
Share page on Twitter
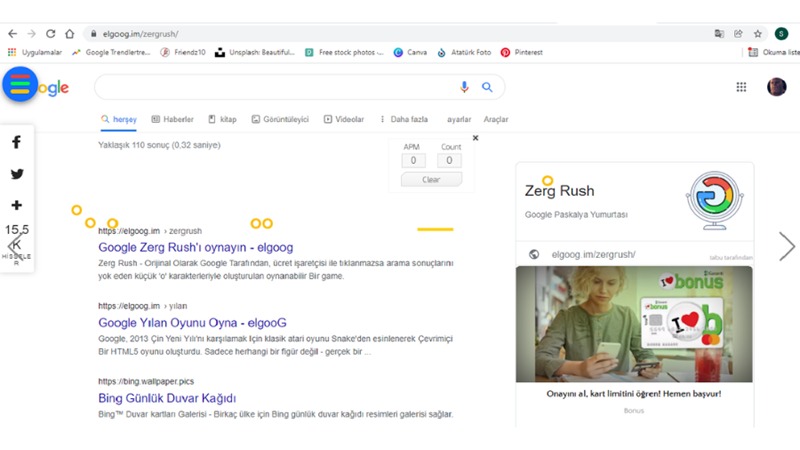click(x=17, y=174)
